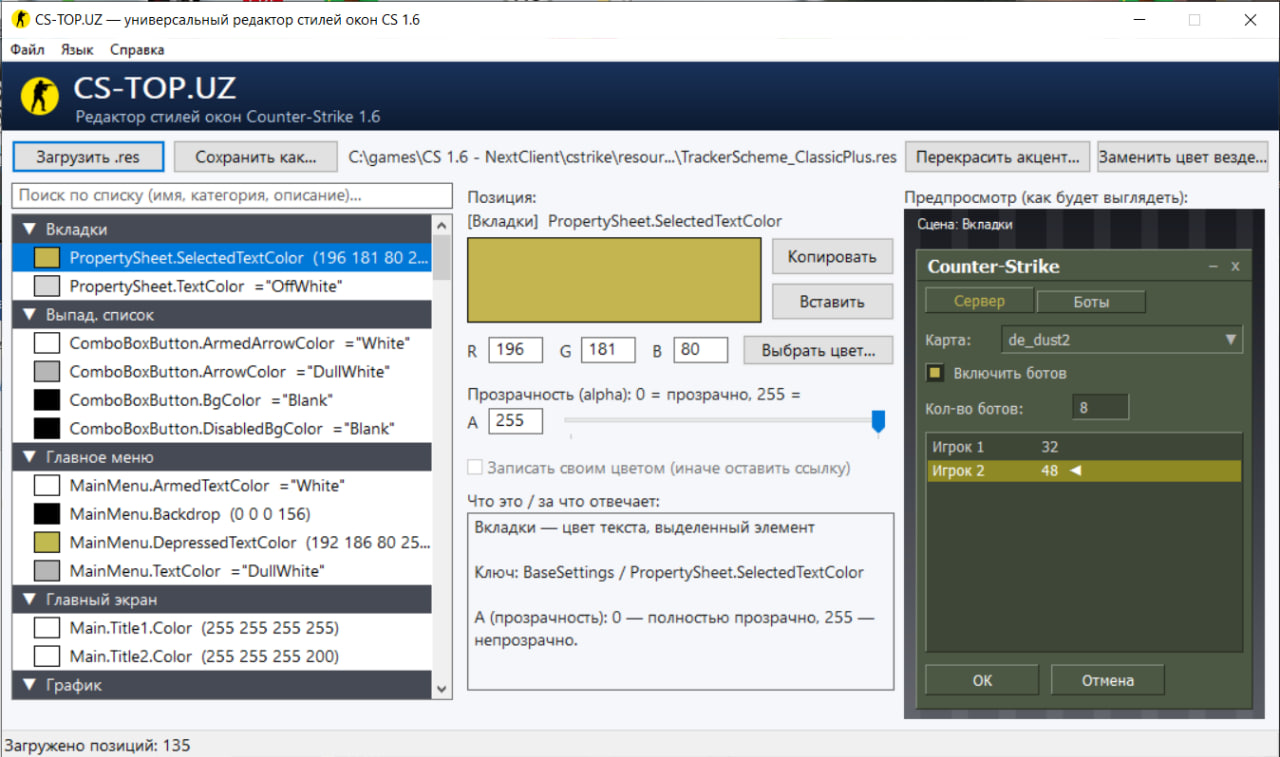Click the alpha transparency slider thumb
The width and height of the screenshot is (1280, 757).
[x=878, y=422]
